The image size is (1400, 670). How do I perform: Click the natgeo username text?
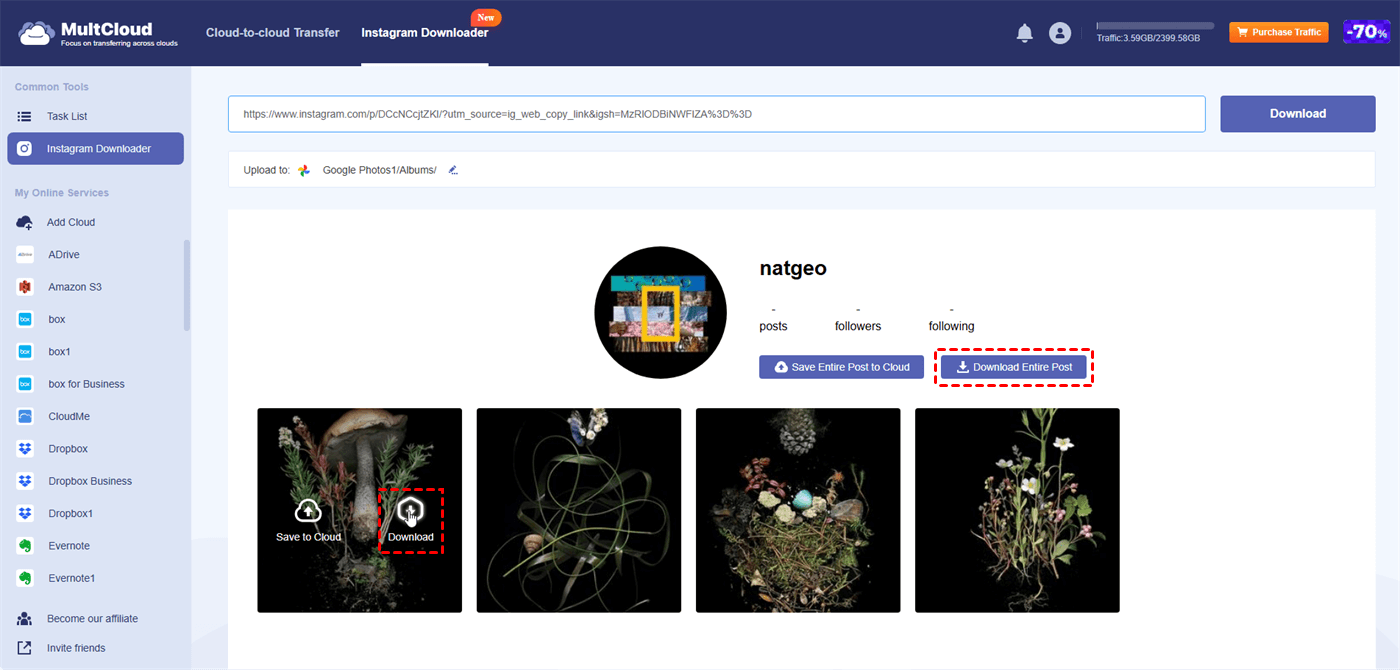click(793, 269)
